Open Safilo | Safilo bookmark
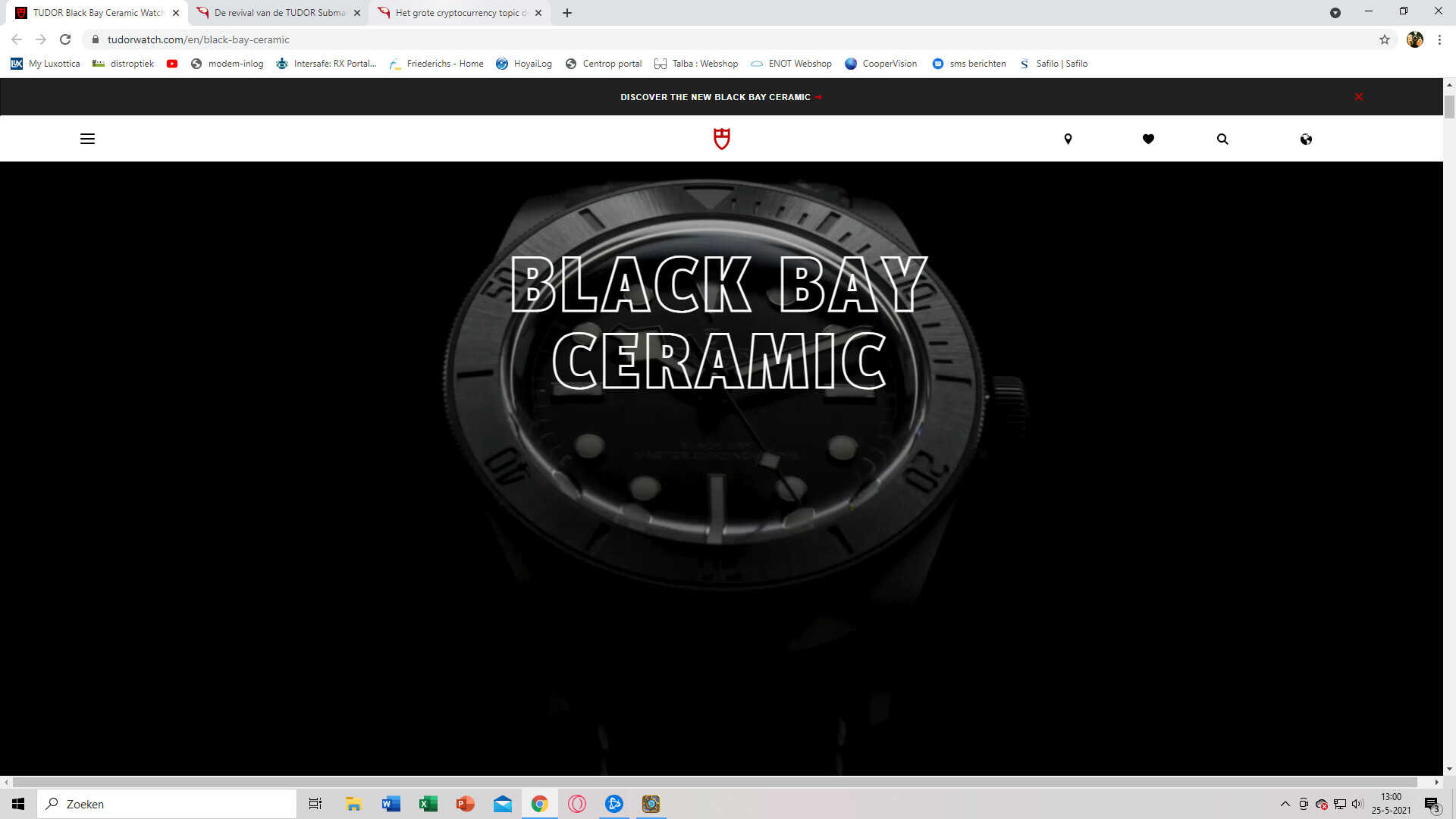This screenshot has height=819, width=1456. 1053,64
